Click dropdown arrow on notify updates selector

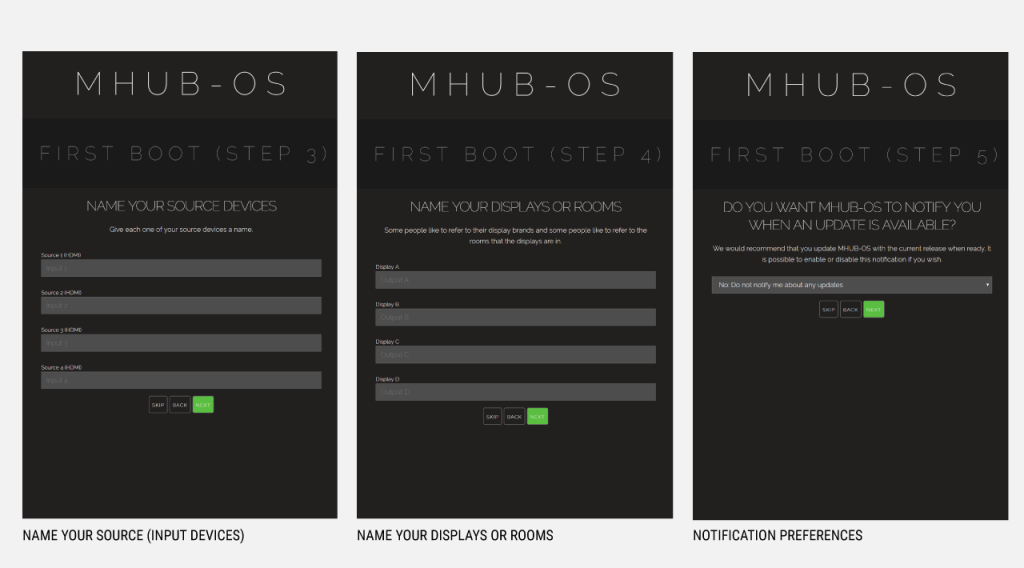pyautogui.click(x=987, y=285)
